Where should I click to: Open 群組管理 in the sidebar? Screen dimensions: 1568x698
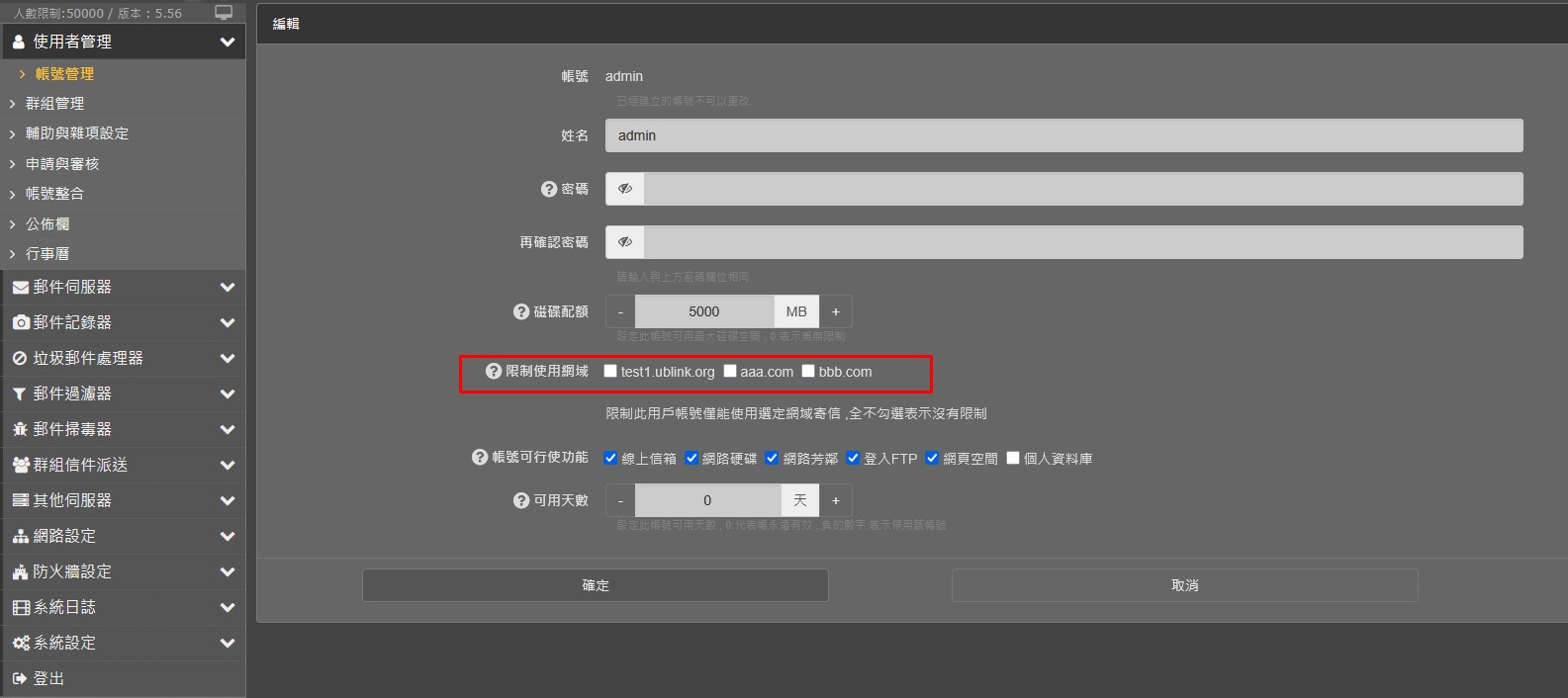pos(54,104)
